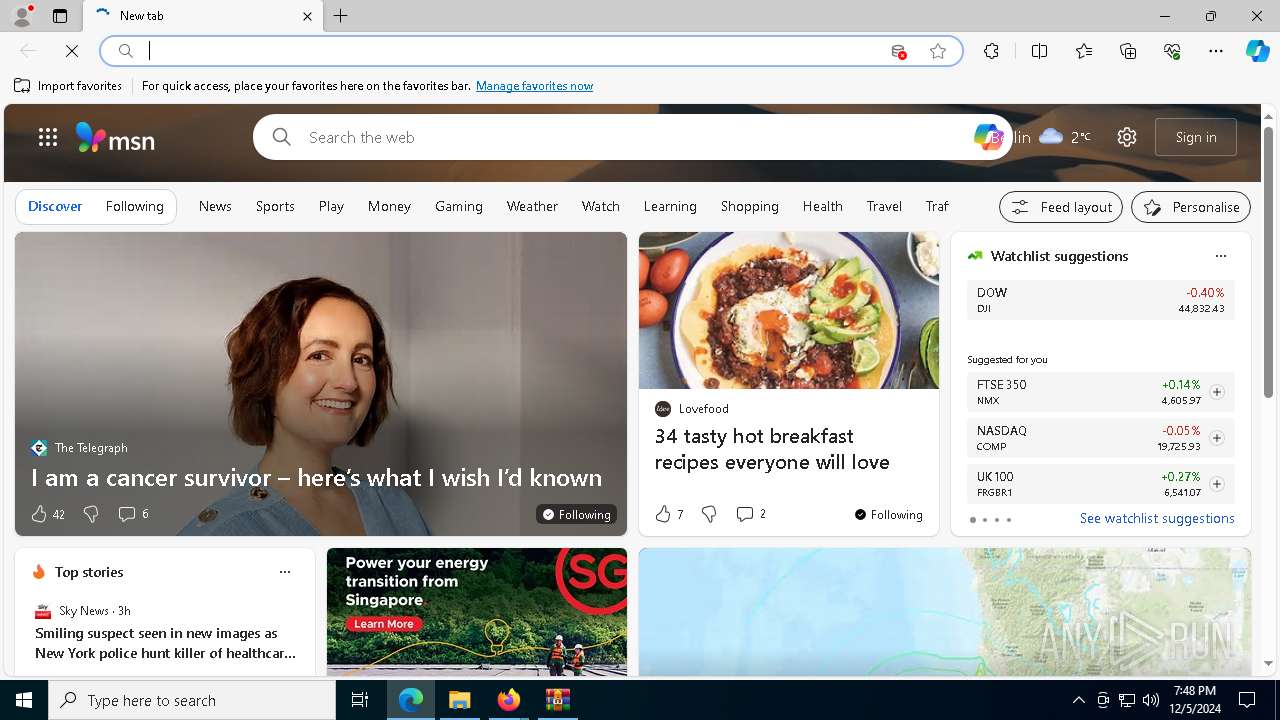The image size is (1280, 720).
Task: Open the Gaming category
Action: click(459, 206)
